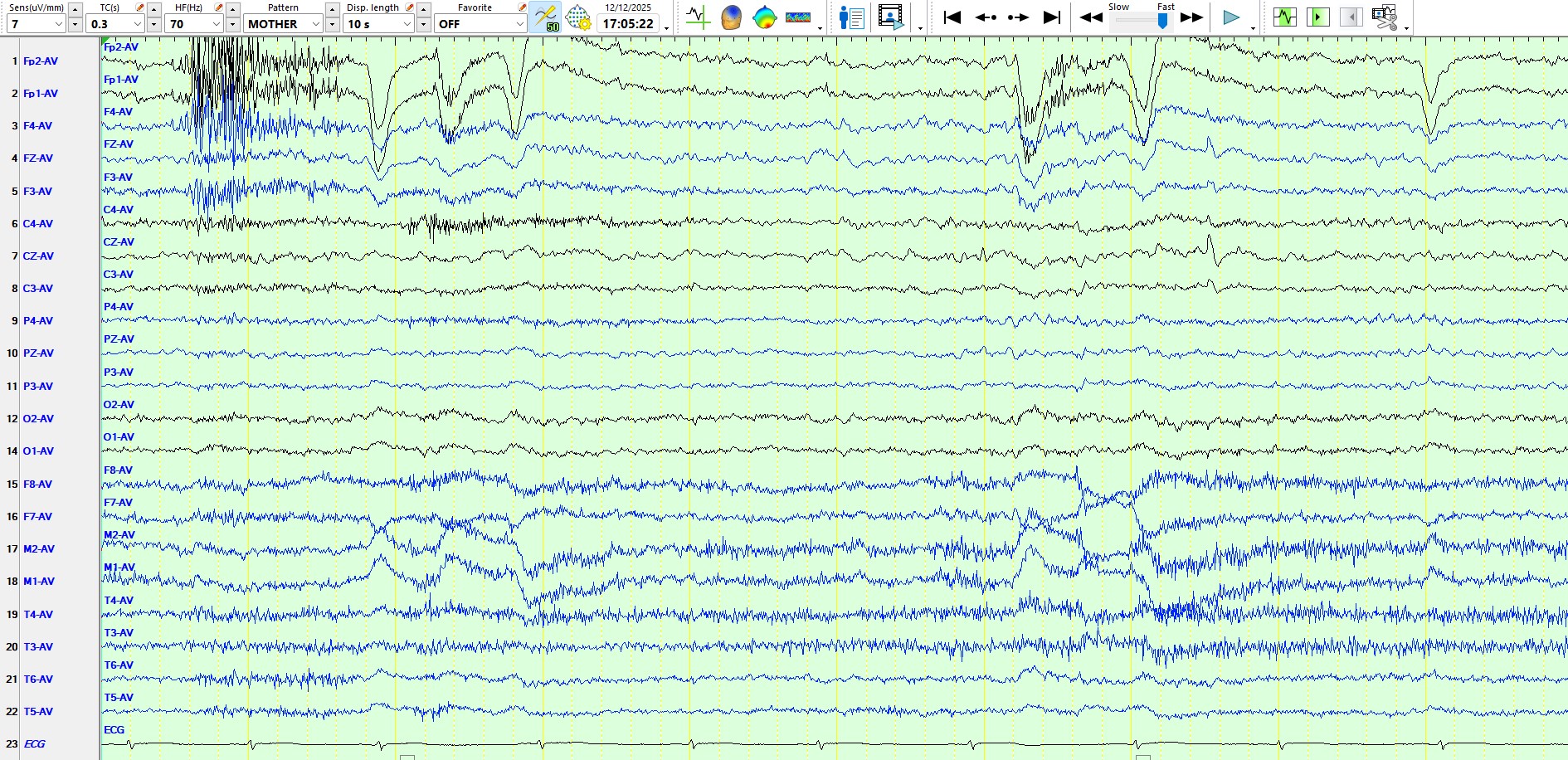Select the waveform cursor measurement tool

coord(698,17)
